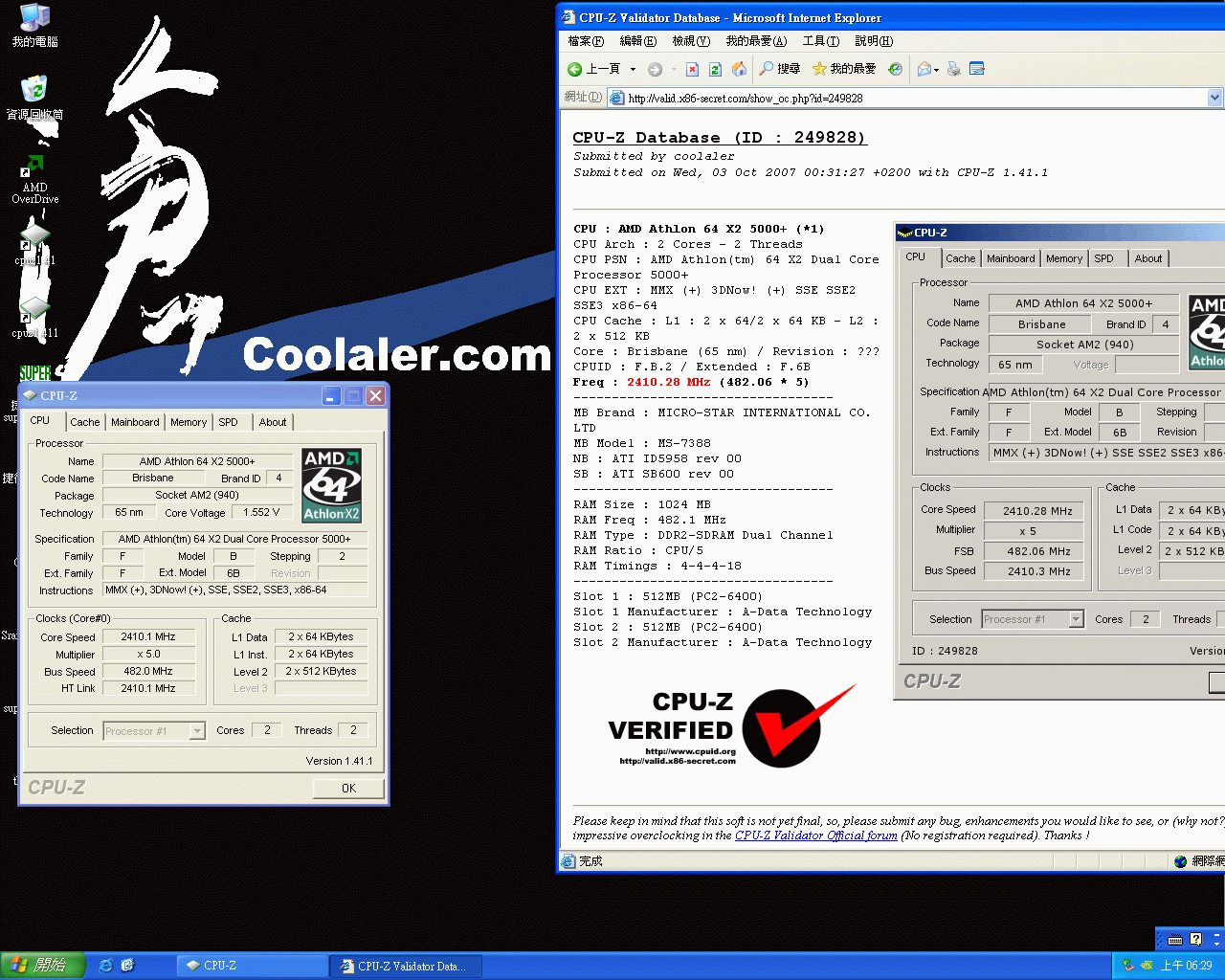Click the Forward arrow in Internet Explorer
1225x980 pixels.
[x=655, y=69]
